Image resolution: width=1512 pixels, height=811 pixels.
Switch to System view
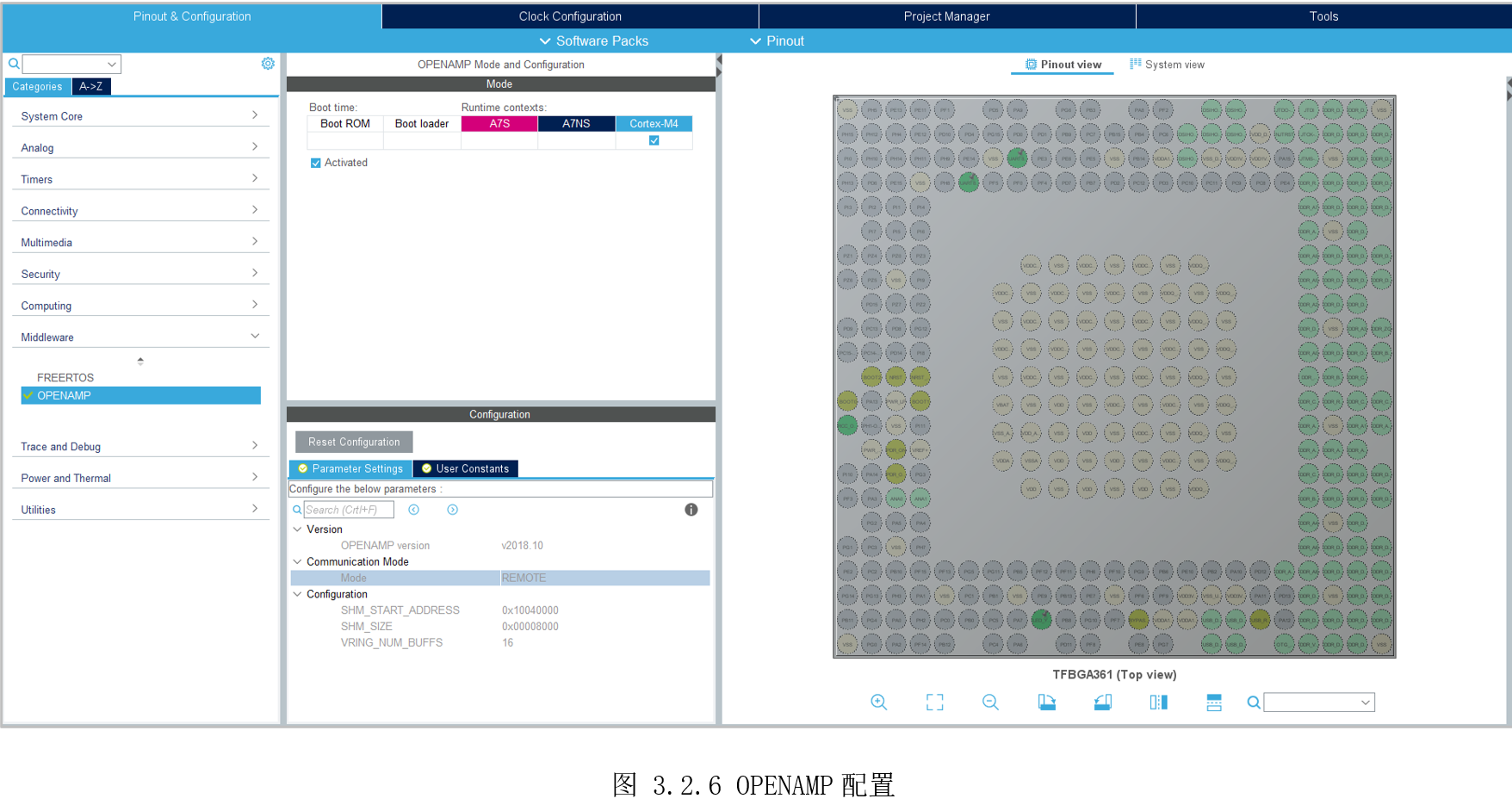coord(1167,65)
